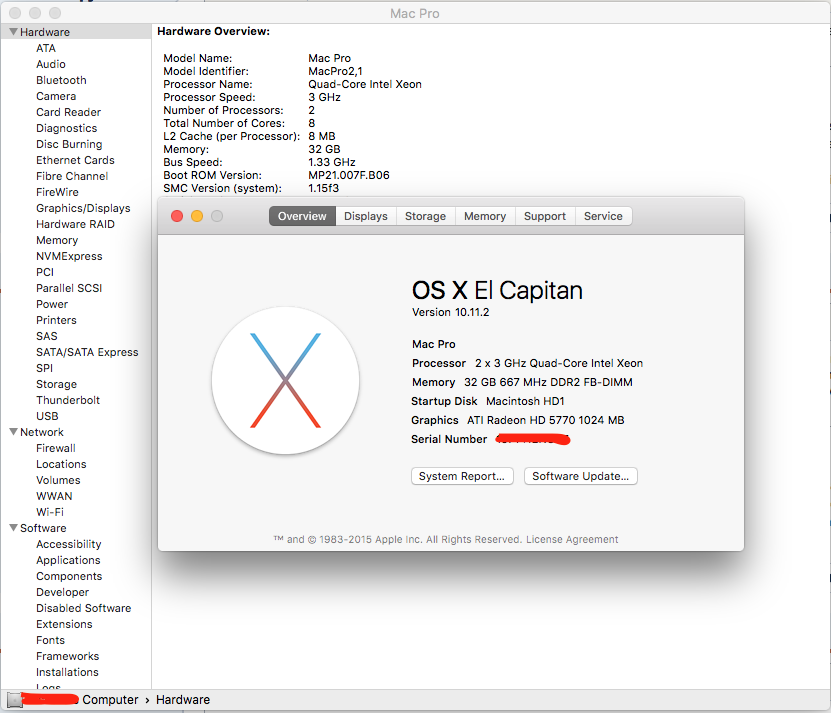Open the Displays tab
Image resolution: width=831 pixels, height=713 pixels.
[x=366, y=216]
